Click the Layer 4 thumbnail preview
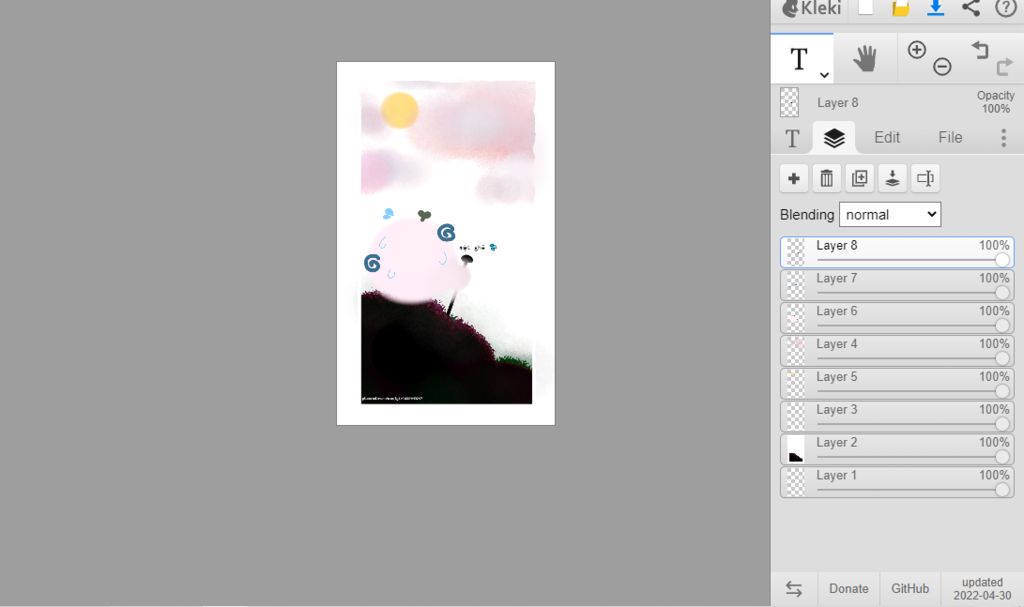Viewport: 1024px width, 607px height. 795,351
